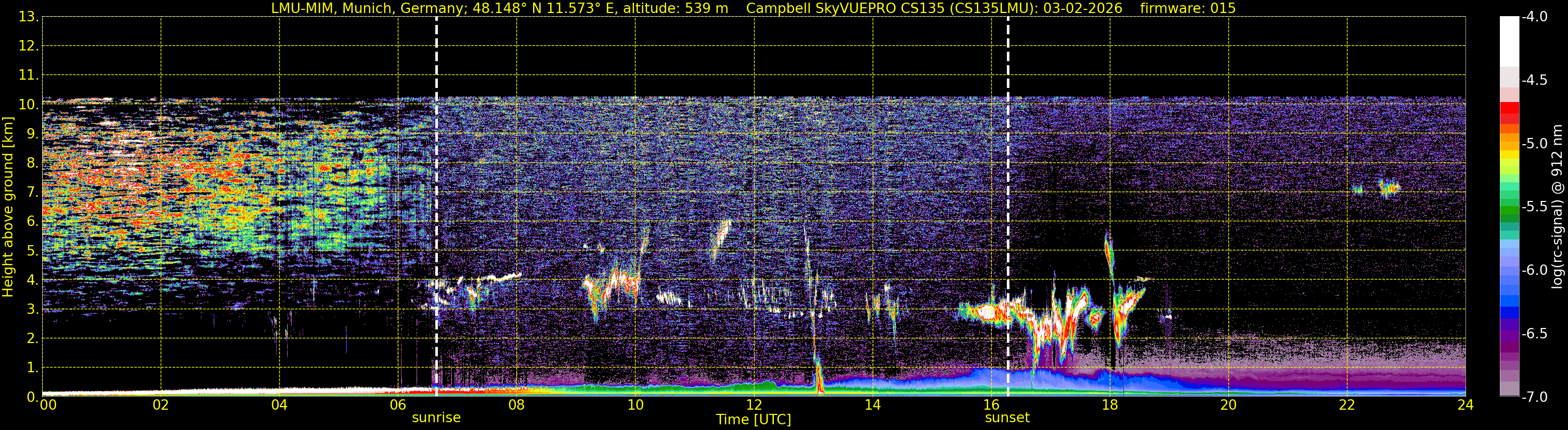Click the 10. label on the height axis
The height and width of the screenshot is (430, 1568).
coord(29,105)
